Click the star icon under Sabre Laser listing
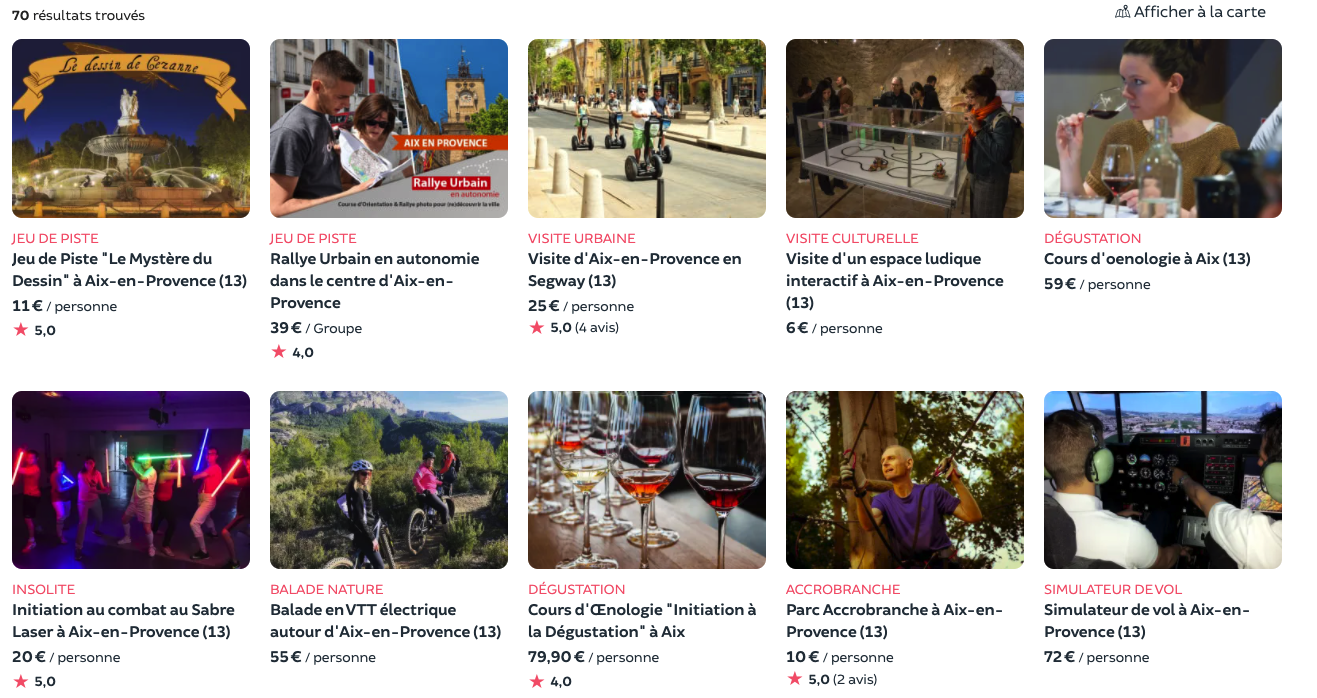 click(x=20, y=681)
